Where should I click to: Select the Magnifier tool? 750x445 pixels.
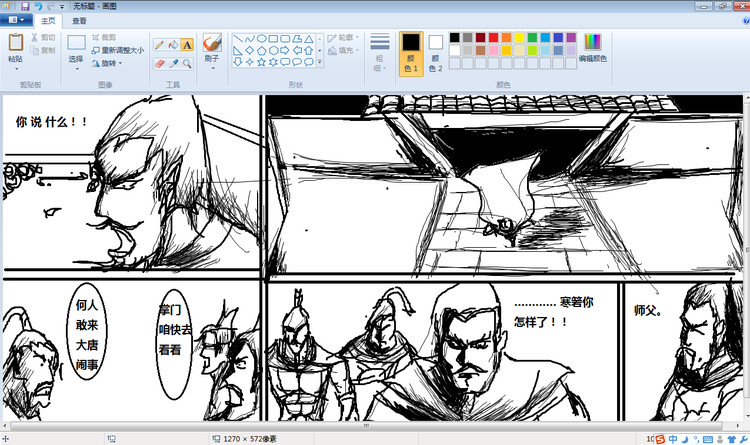[x=187, y=62]
